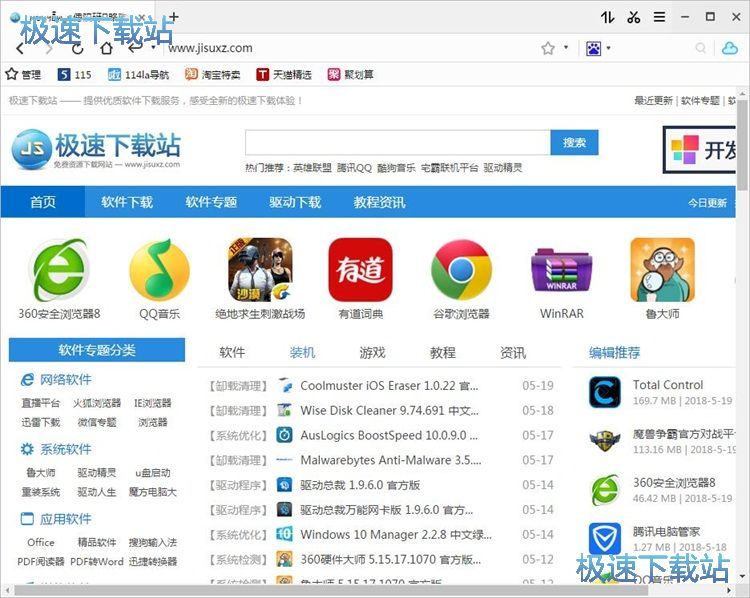This screenshot has height=598, width=750.
Task: Click the 有道词典 app icon
Action: [360, 270]
